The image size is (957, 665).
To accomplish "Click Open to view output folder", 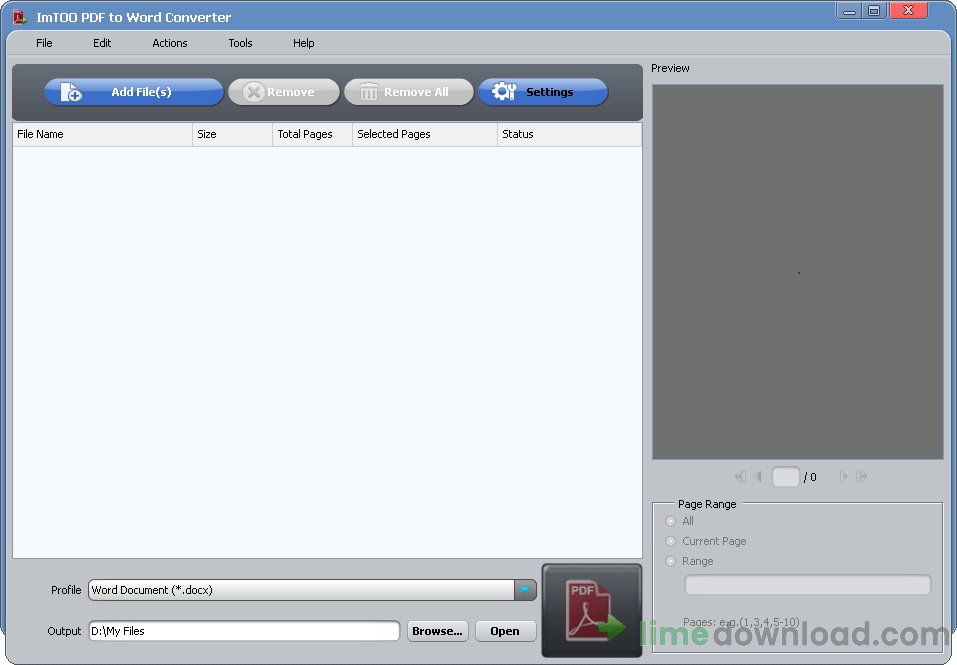I will (505, 631).
